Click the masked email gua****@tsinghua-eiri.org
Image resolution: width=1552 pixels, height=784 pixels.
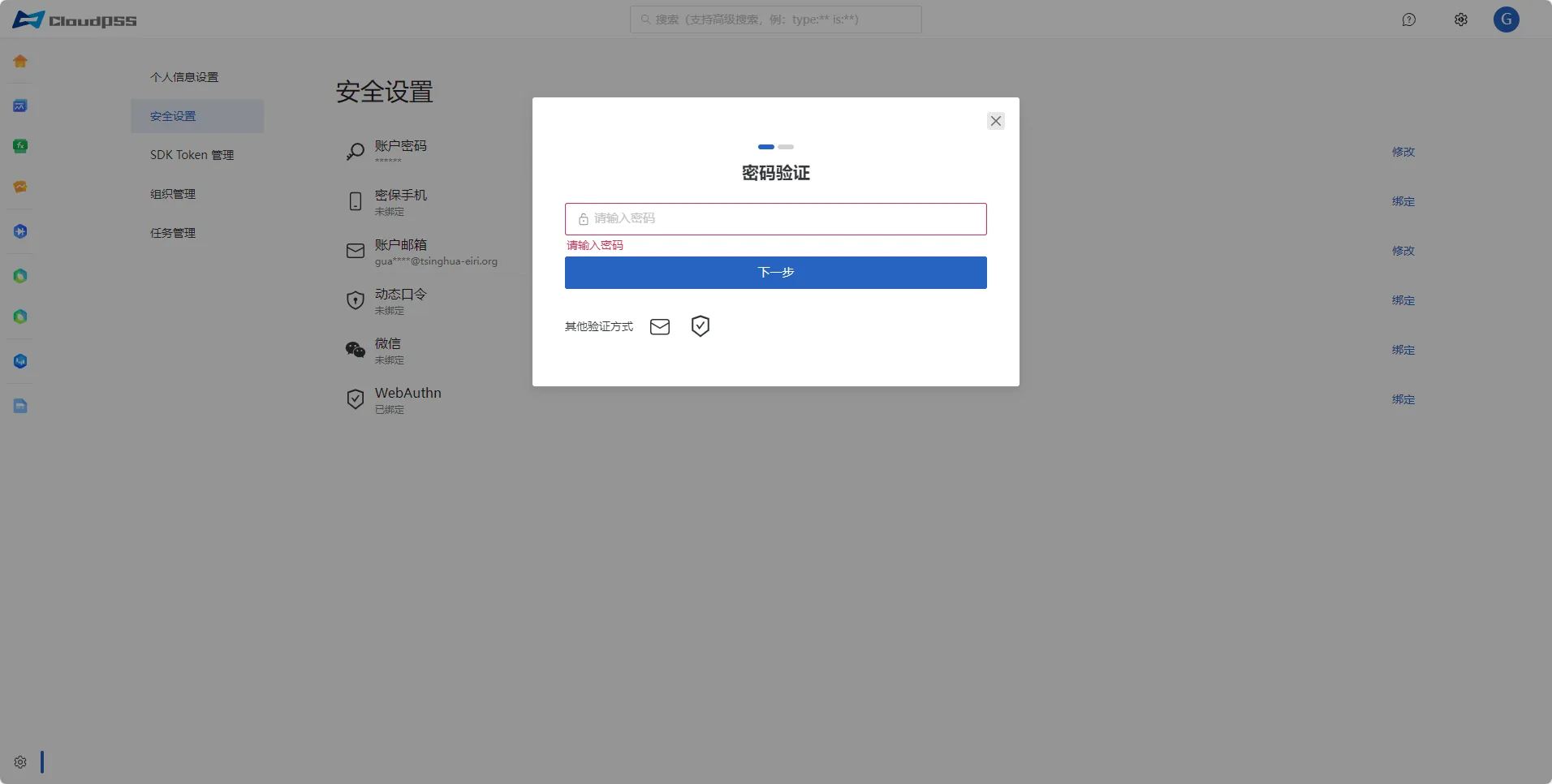coord(436,261)
